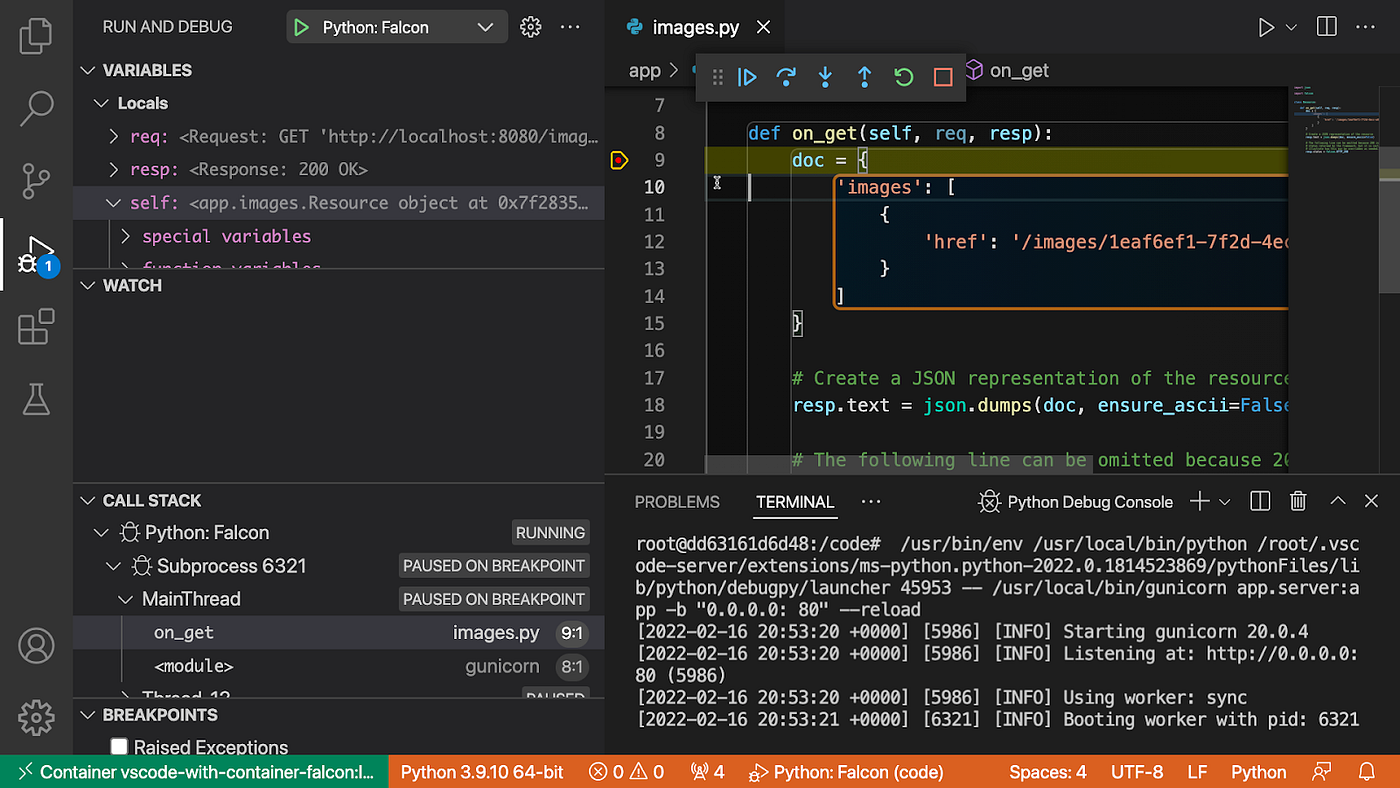Click the remote Container indicator in status bar
Screen dimensions: 1400x788
(x=194, y=772)
